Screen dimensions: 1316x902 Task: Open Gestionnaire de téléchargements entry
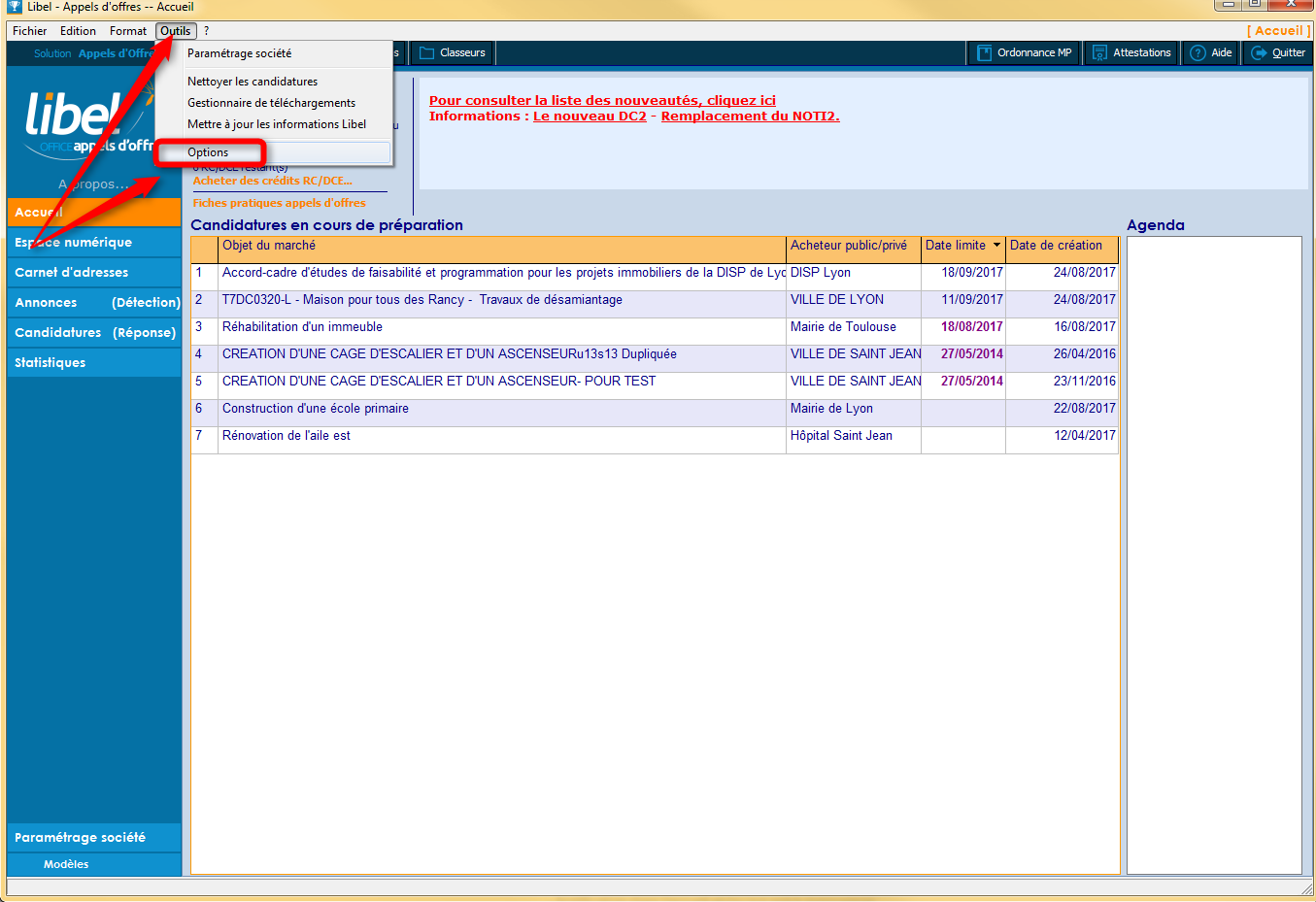pyautogui.click(x=274, y=103)
